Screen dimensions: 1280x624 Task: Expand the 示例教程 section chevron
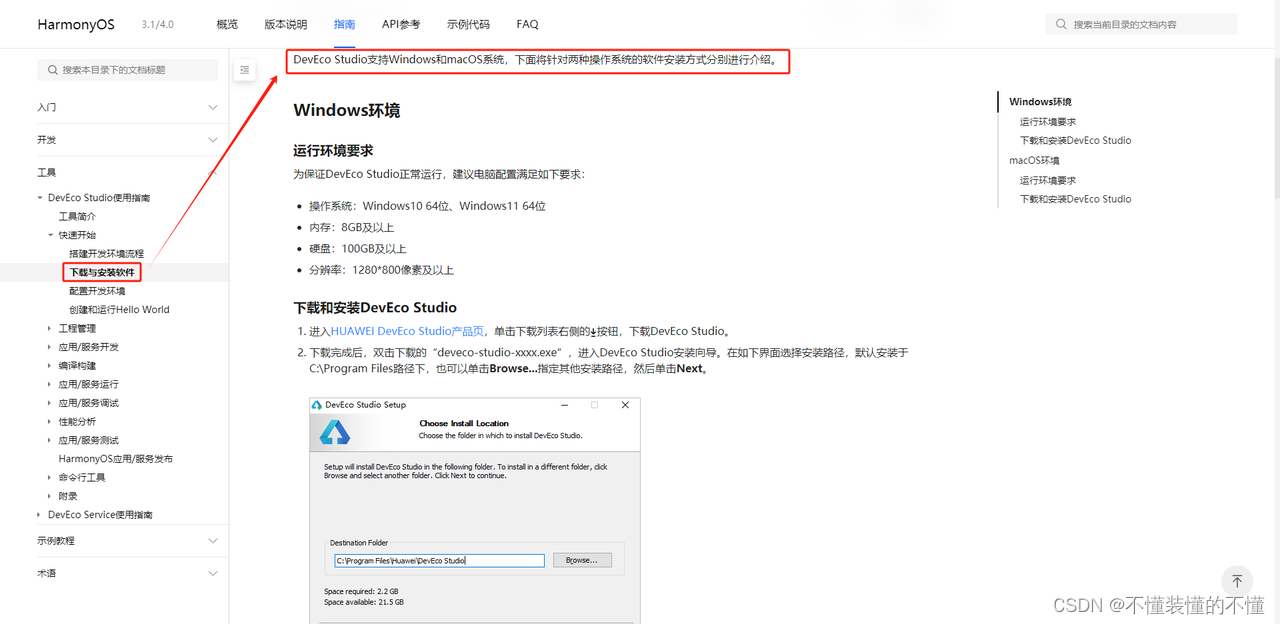[212, 541]
